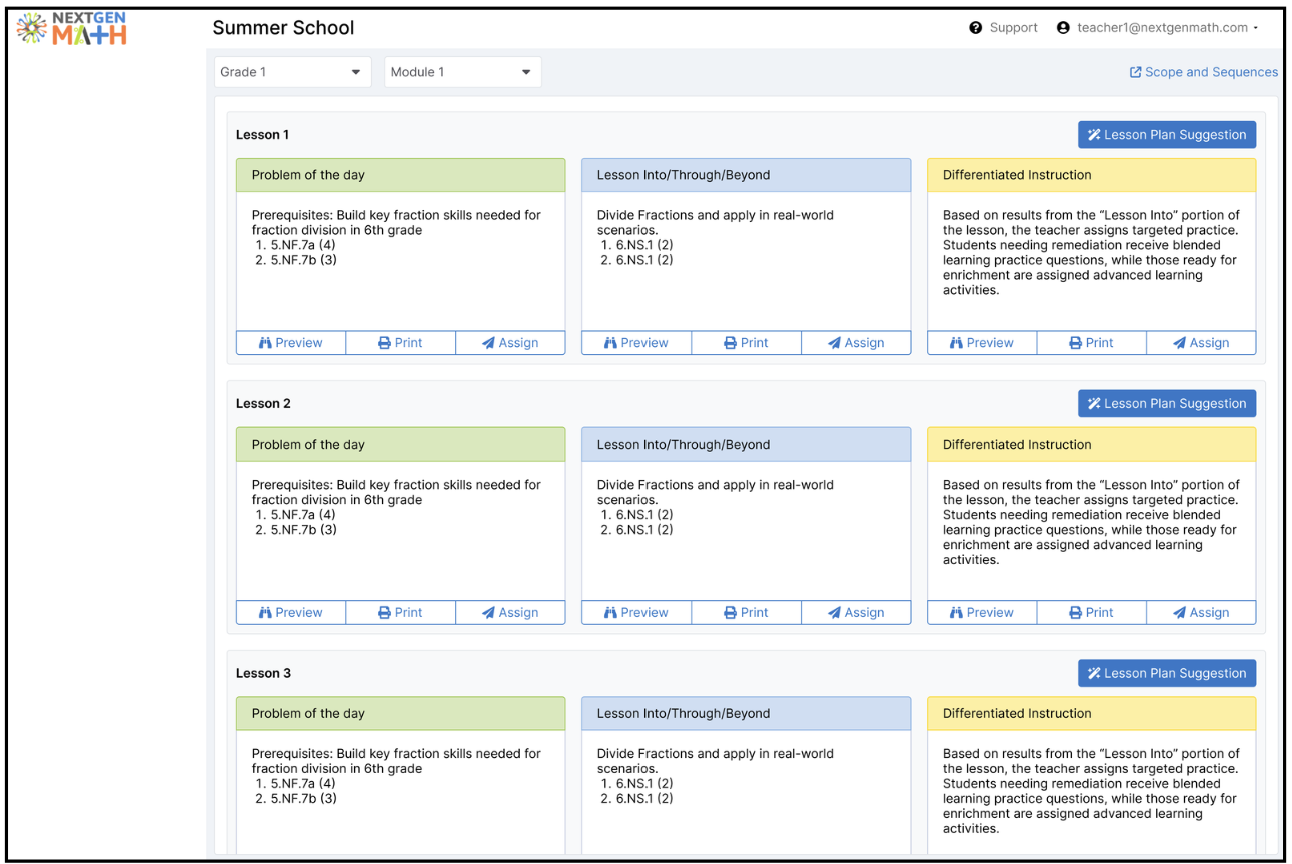Viewport: 1292px width, 864px height.
Task: Click Lesson 1 Problem of the day Print printer icon
Action: tap(384, 343)
